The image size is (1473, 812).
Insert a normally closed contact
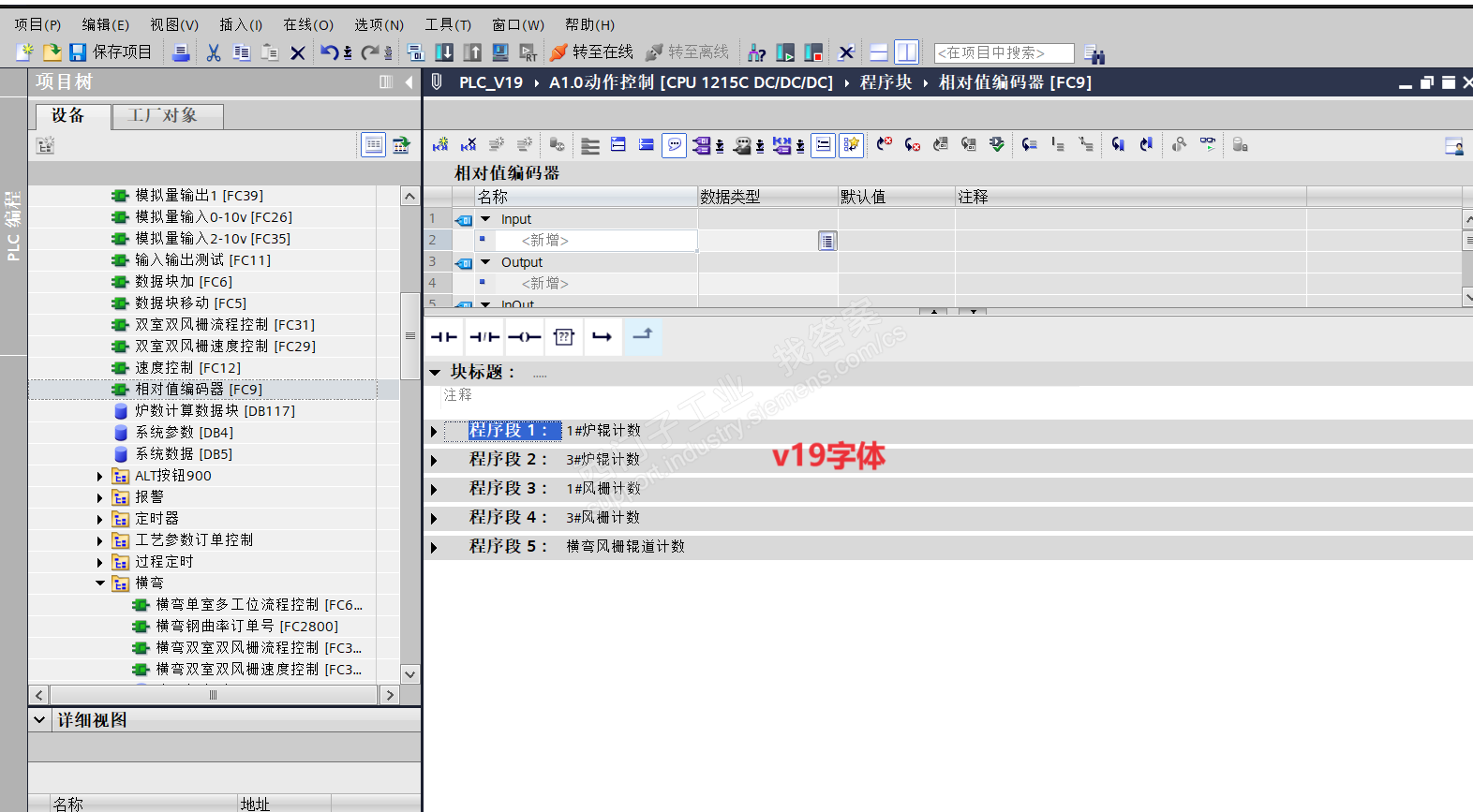point(484,337)
